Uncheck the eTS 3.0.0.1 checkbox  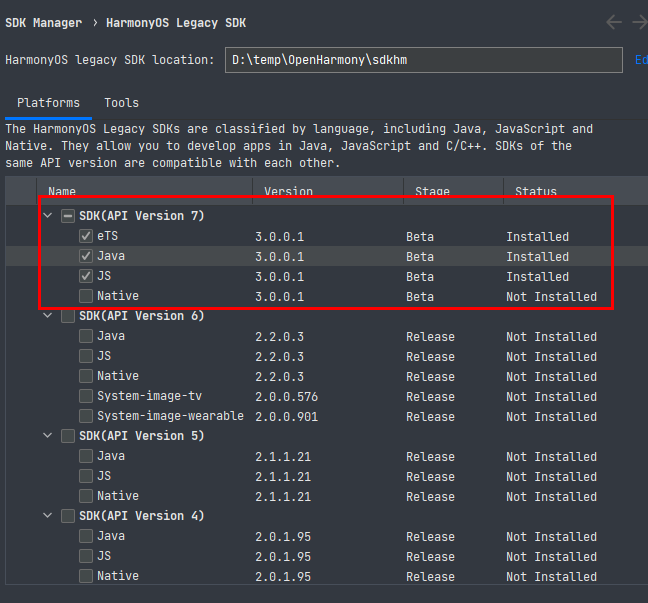[86, 236]
